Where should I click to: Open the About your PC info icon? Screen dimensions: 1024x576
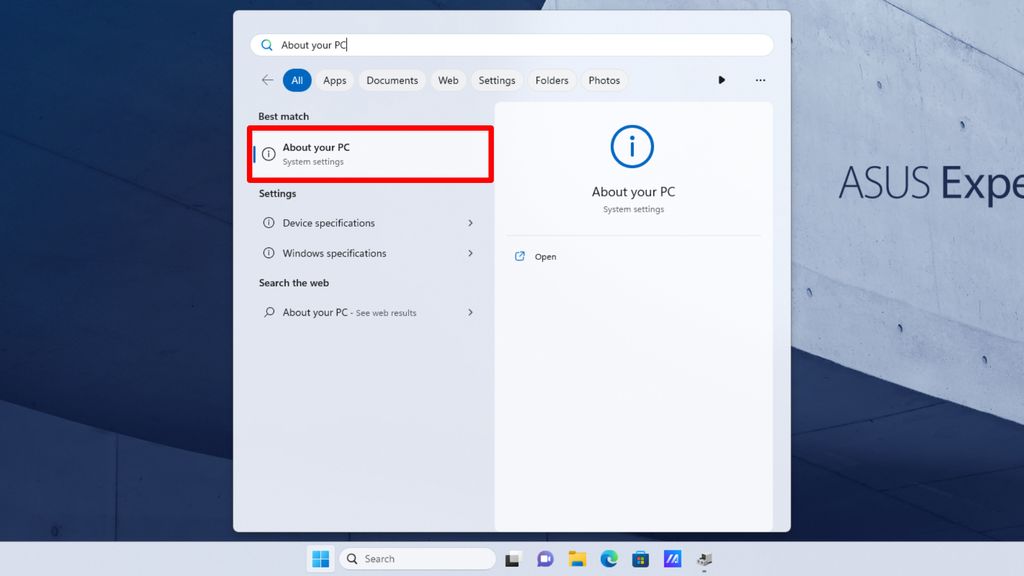pyautogui.click(x=268, y=154)
